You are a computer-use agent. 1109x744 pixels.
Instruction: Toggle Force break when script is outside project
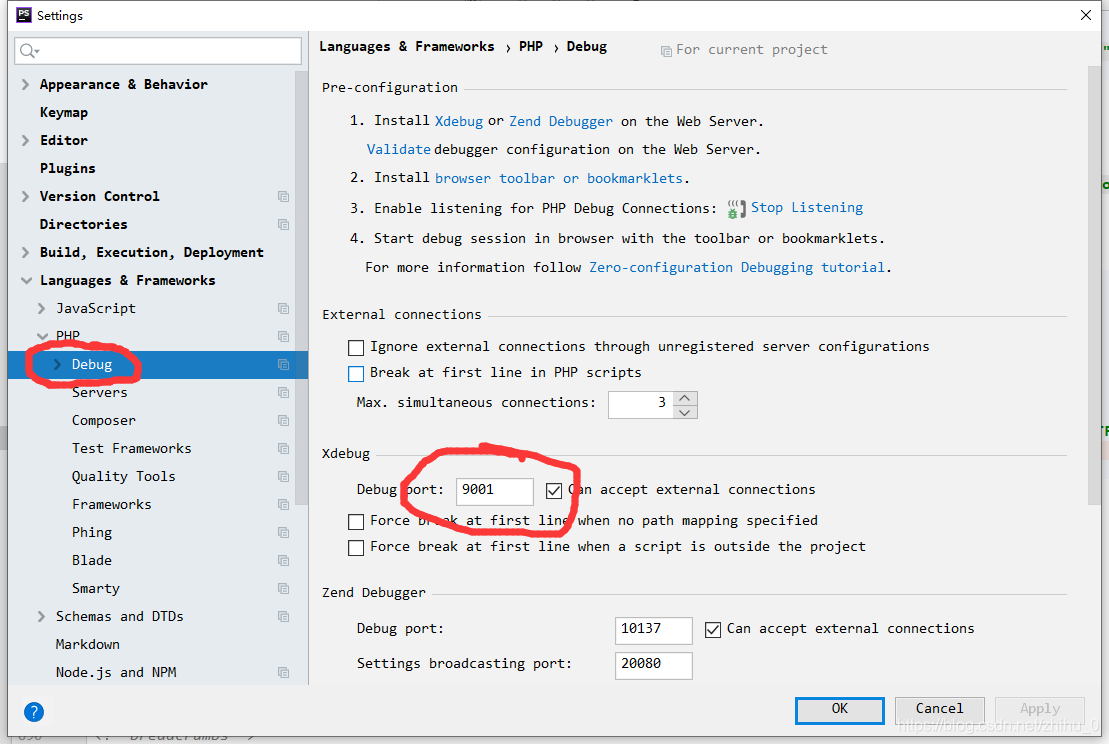pyautogui.click(x=356, y=547)
